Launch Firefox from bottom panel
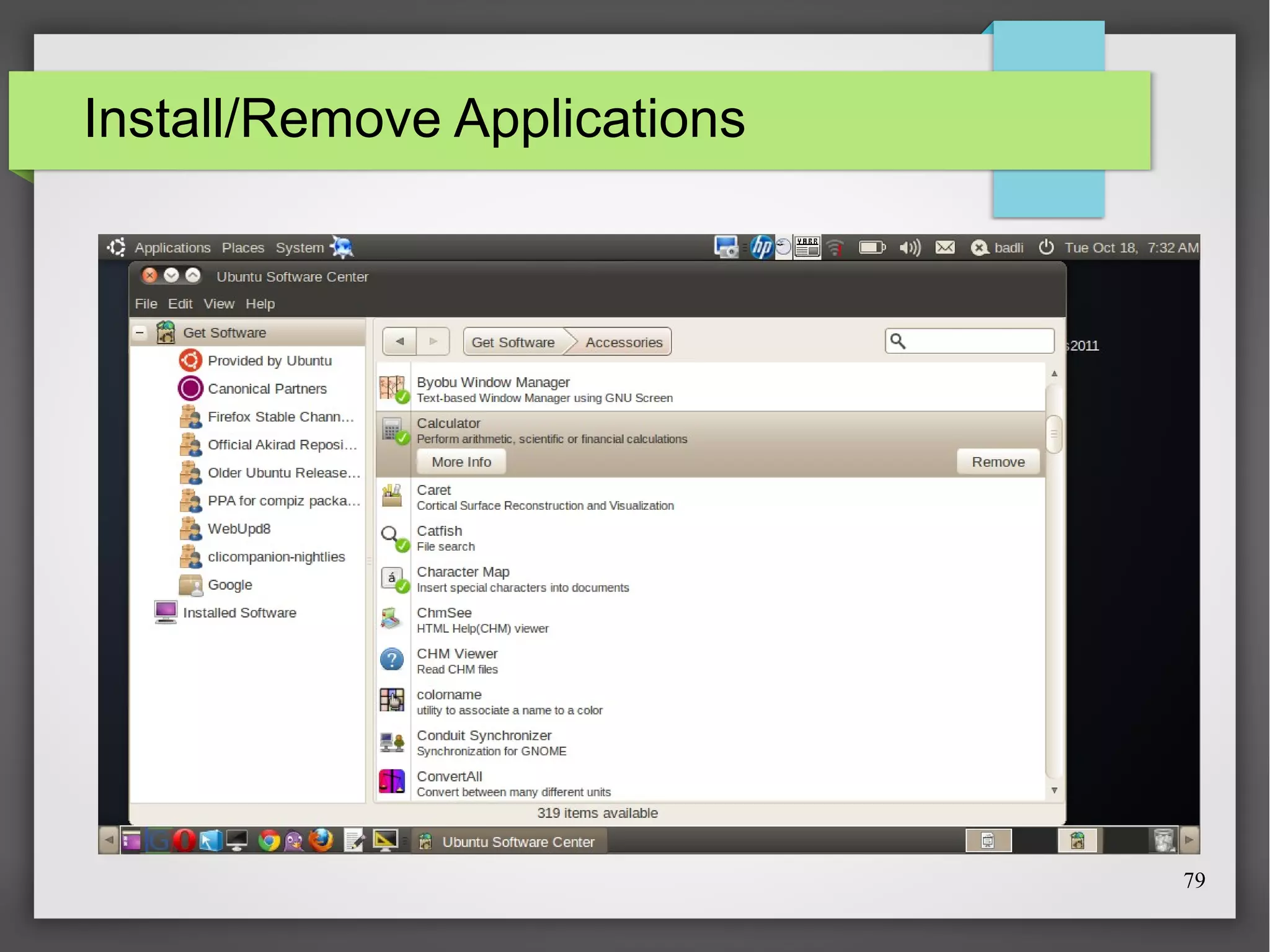The width and height of the screenshot is (1270, 952). pyautogui.click(x=321, y=841)
